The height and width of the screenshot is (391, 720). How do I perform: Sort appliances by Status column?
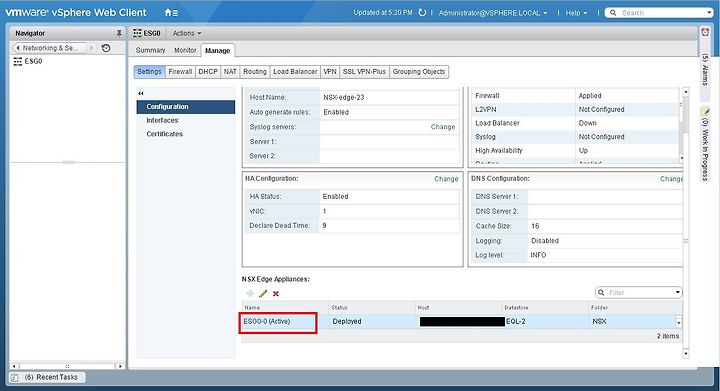click(x=372, y=307)
